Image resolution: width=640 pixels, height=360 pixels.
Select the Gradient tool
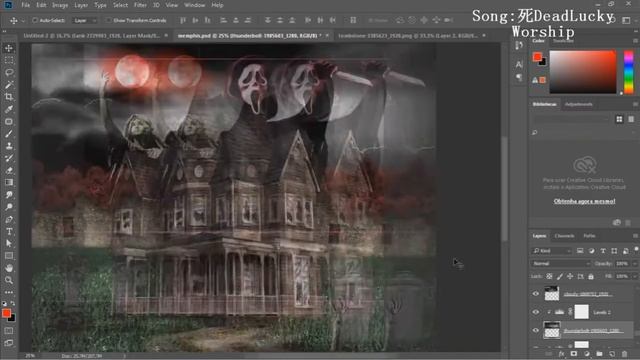click(9, 182)
